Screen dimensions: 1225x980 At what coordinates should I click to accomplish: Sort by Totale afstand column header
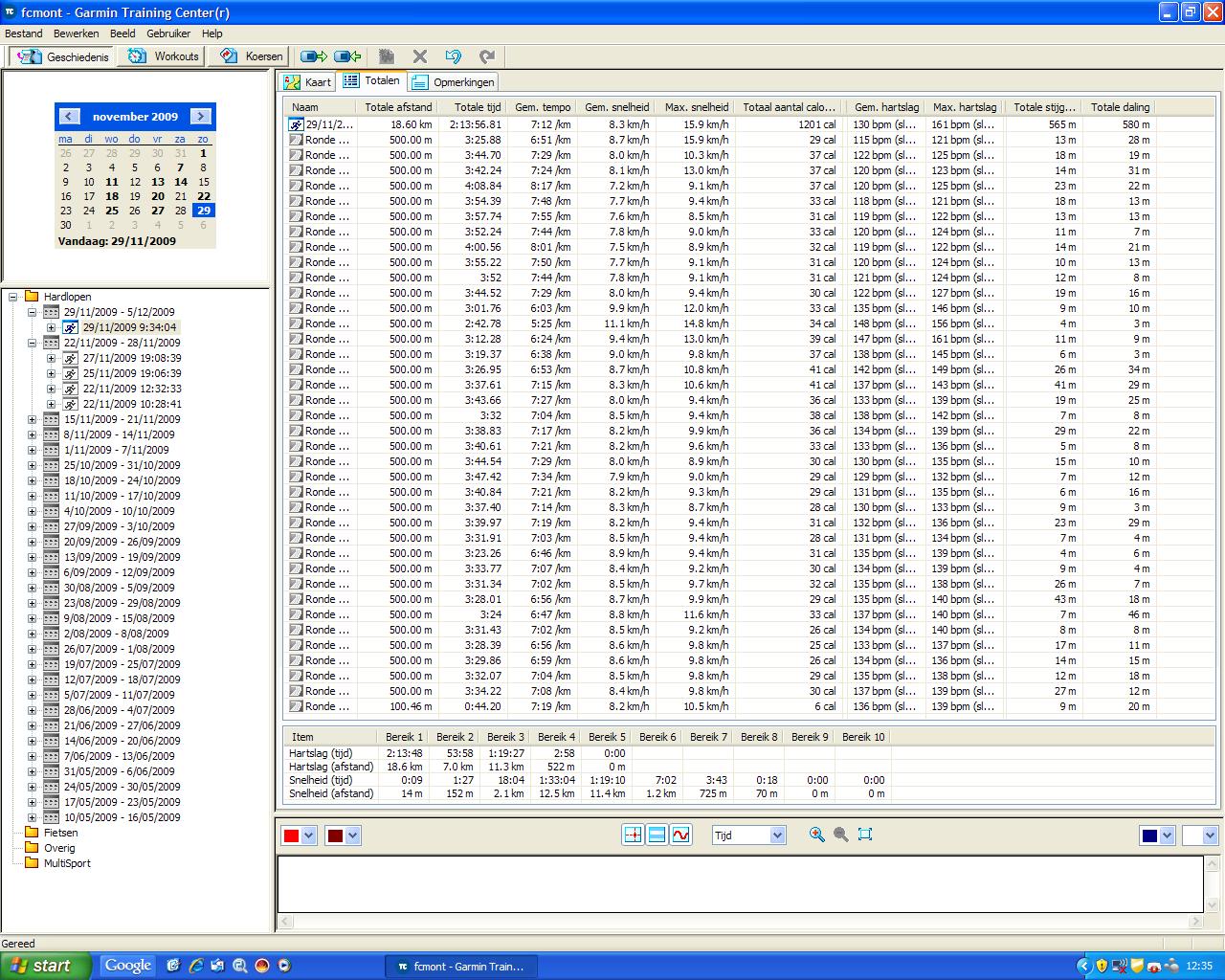click(398, 107)
